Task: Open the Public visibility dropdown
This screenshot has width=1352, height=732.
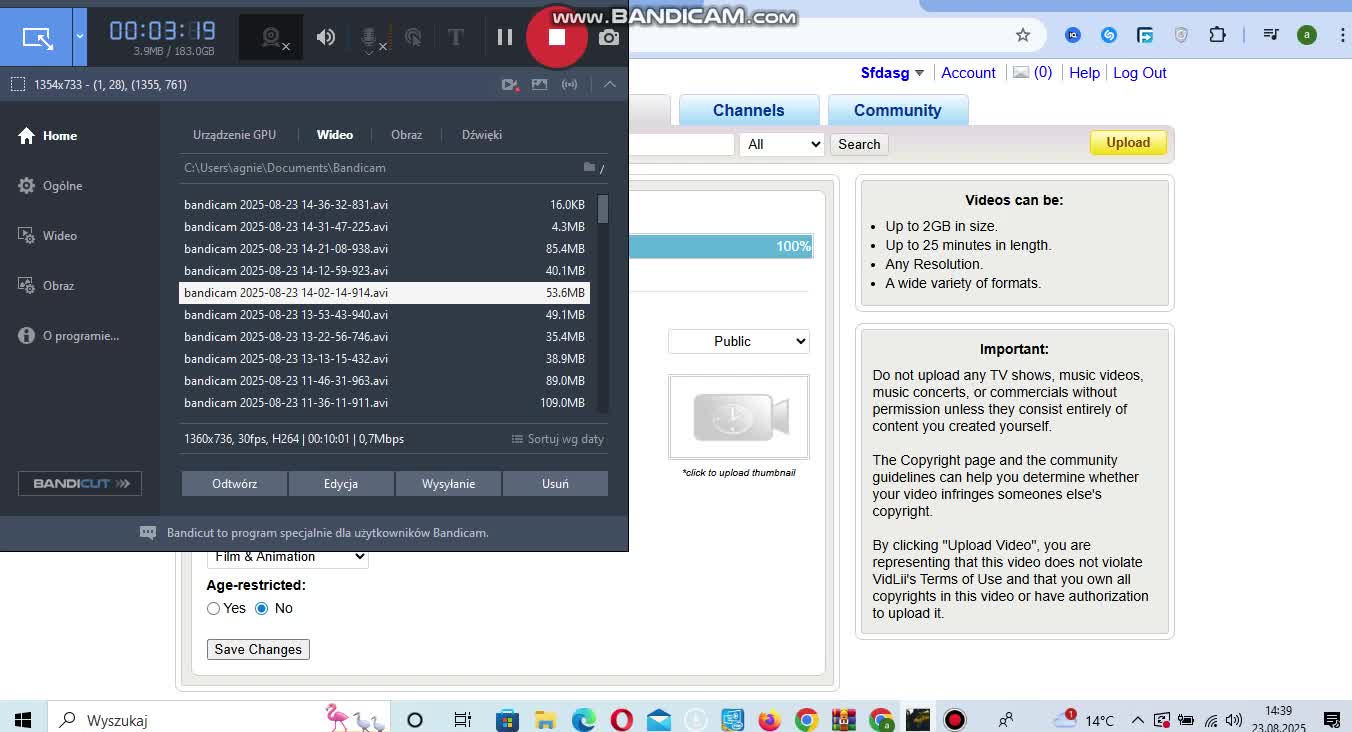Action: [x=738, y=341]
